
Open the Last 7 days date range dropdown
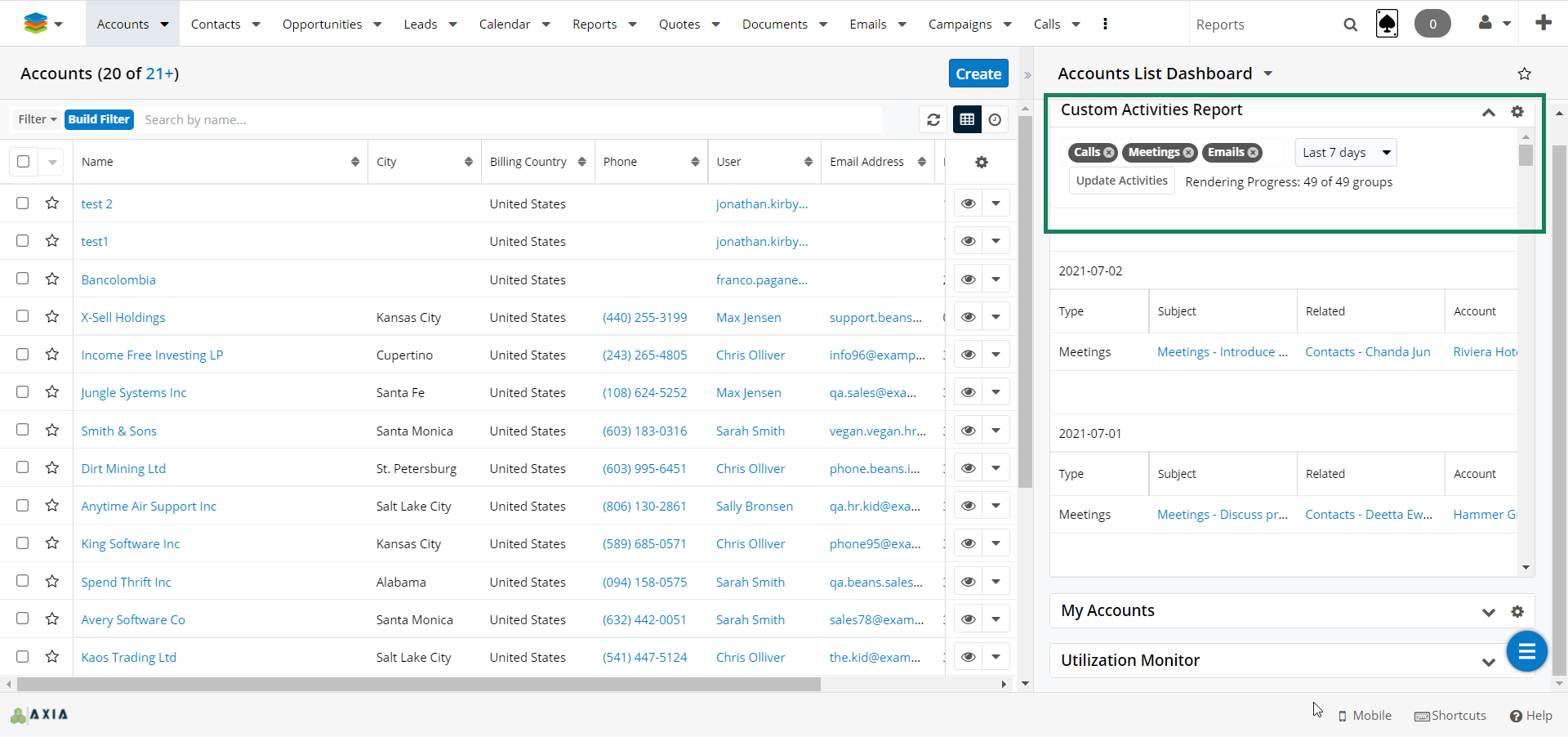coord(1346,153)
